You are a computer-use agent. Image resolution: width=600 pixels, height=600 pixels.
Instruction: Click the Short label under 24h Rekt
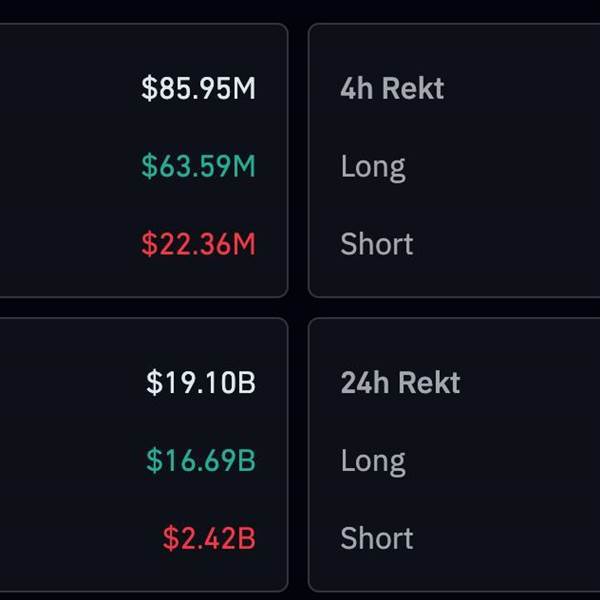(377, 538)
